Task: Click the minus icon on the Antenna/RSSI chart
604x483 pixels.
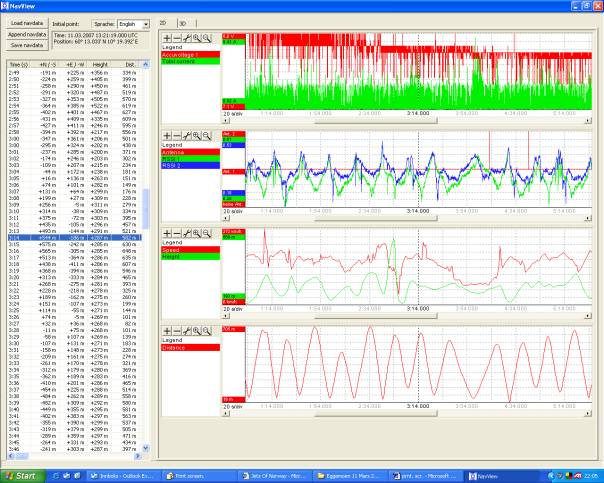Action: point(177,136)
